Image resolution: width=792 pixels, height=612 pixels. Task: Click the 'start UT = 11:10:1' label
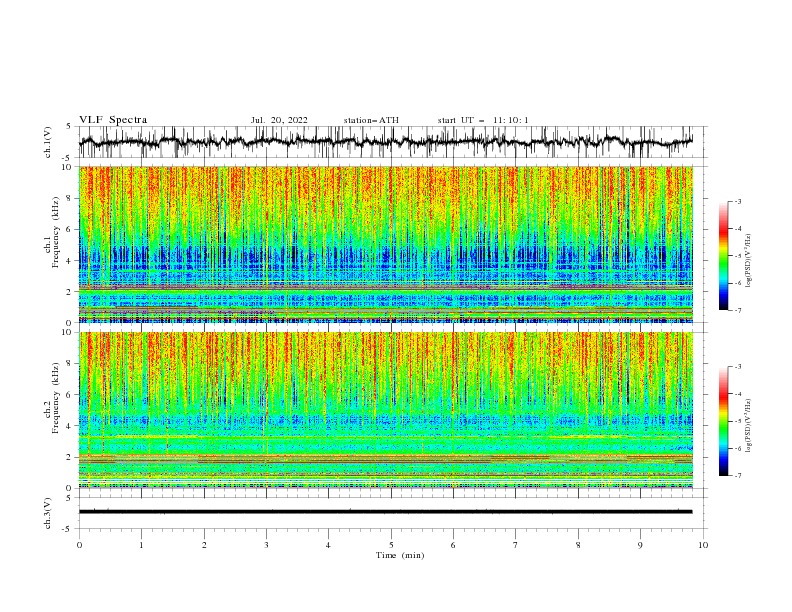pyautogui.click(x=483, y=120)
